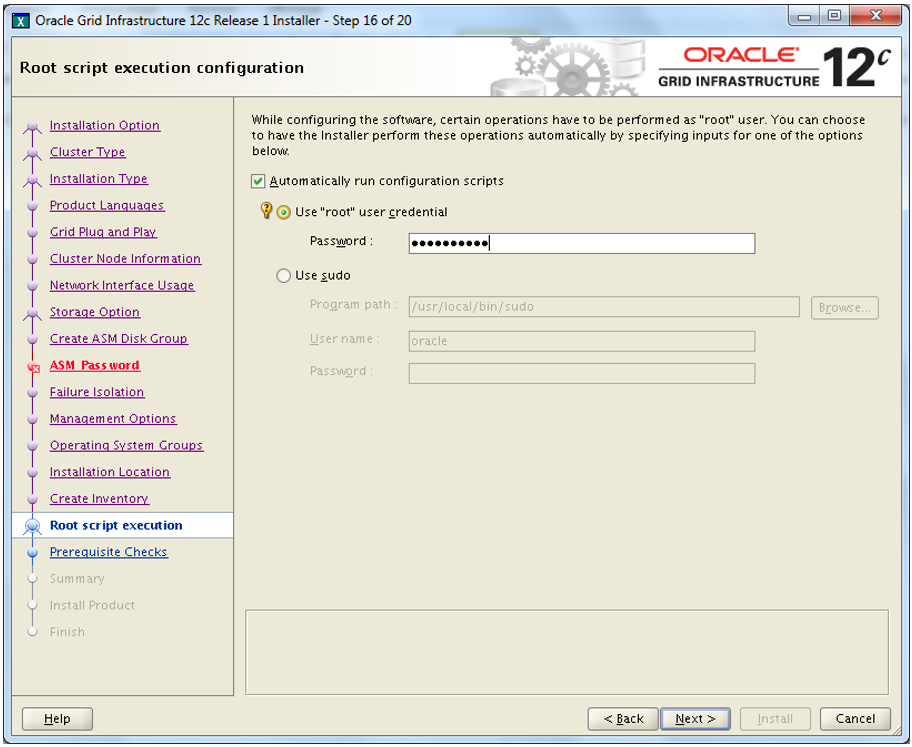Open the Create Inventory step
912x747 pixels.
click(x=99, y=499)
